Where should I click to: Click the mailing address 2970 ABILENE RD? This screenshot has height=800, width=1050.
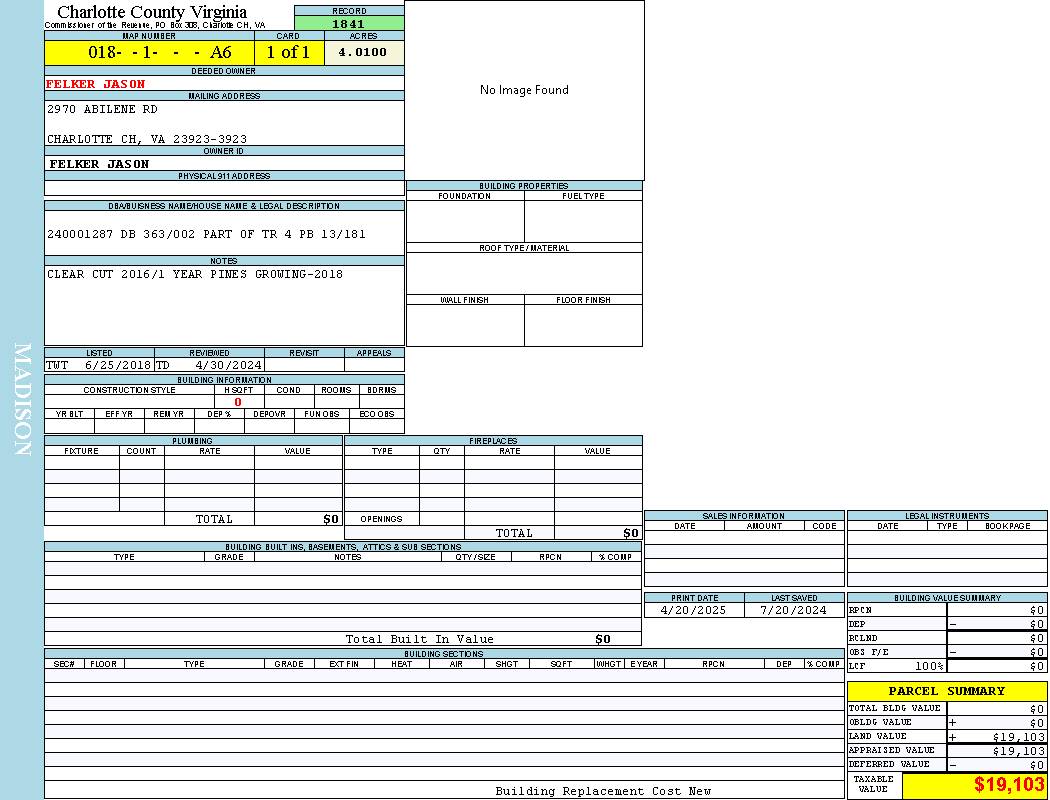point(102,109)
